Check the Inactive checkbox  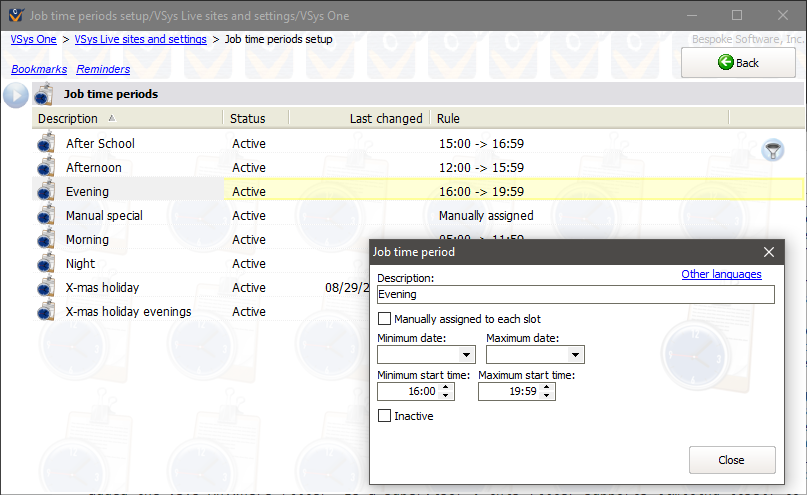click(385, 416)
